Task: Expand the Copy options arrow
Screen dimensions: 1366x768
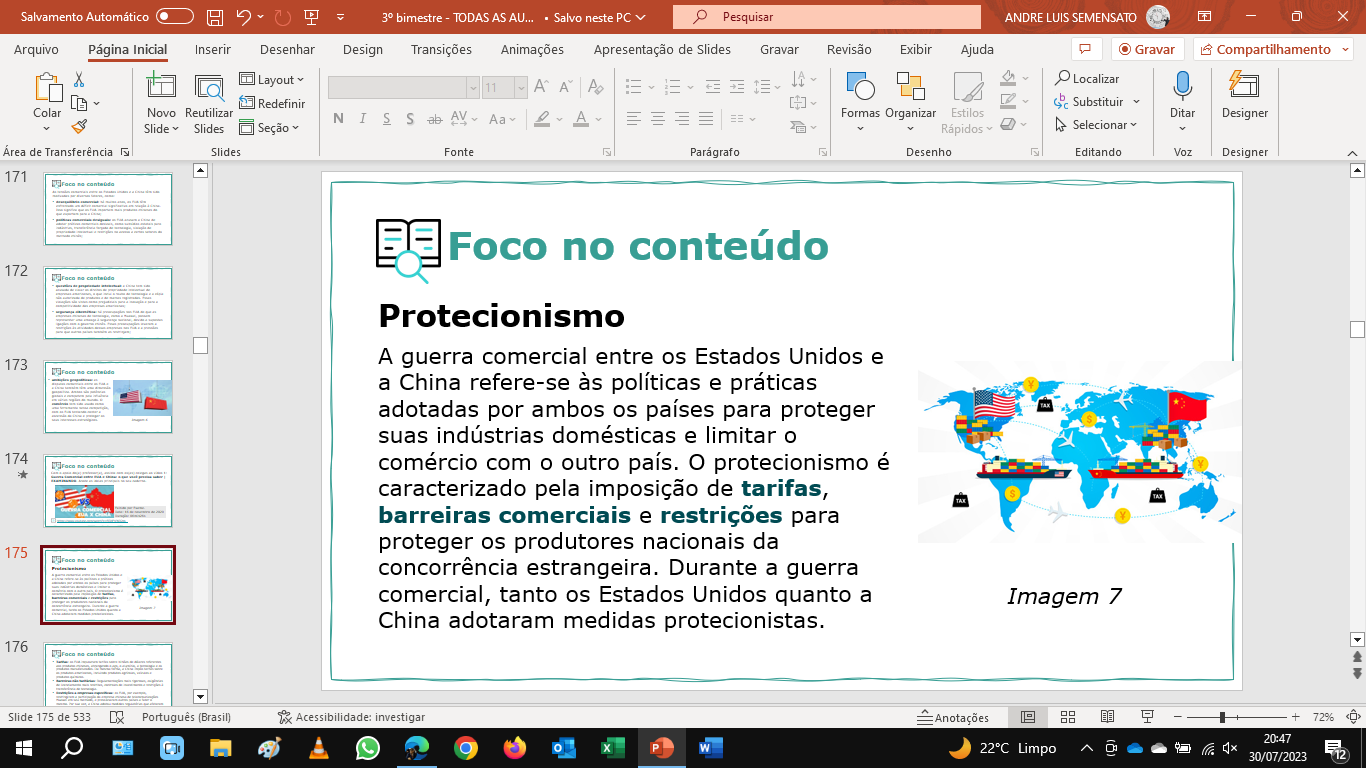Action: click(x=97, y=103)
